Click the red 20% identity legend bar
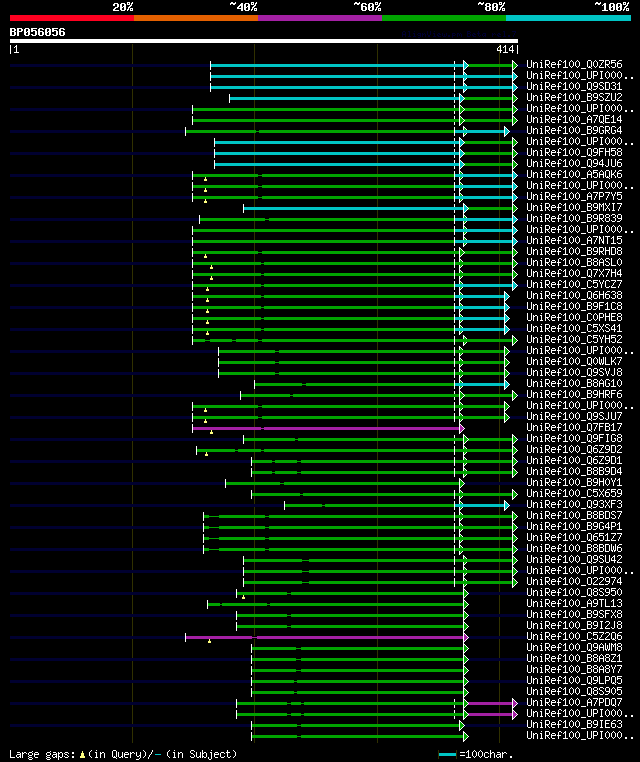 pyautogui.click(x=72, y=18)
